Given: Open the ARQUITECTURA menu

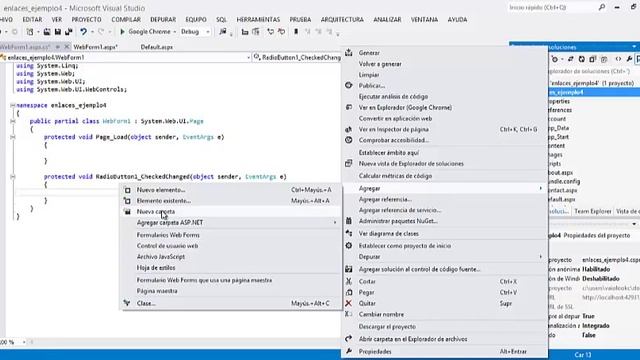Looking at the screenshot, I should click(x=342, y=20).
